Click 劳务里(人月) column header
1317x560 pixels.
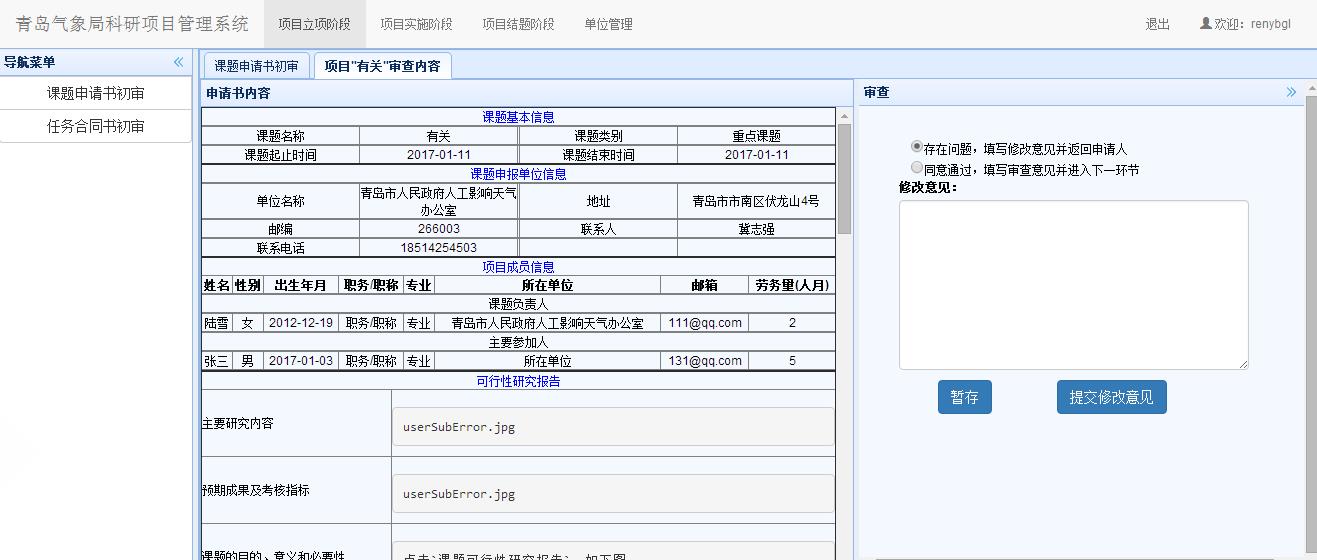tap(792, 285)
